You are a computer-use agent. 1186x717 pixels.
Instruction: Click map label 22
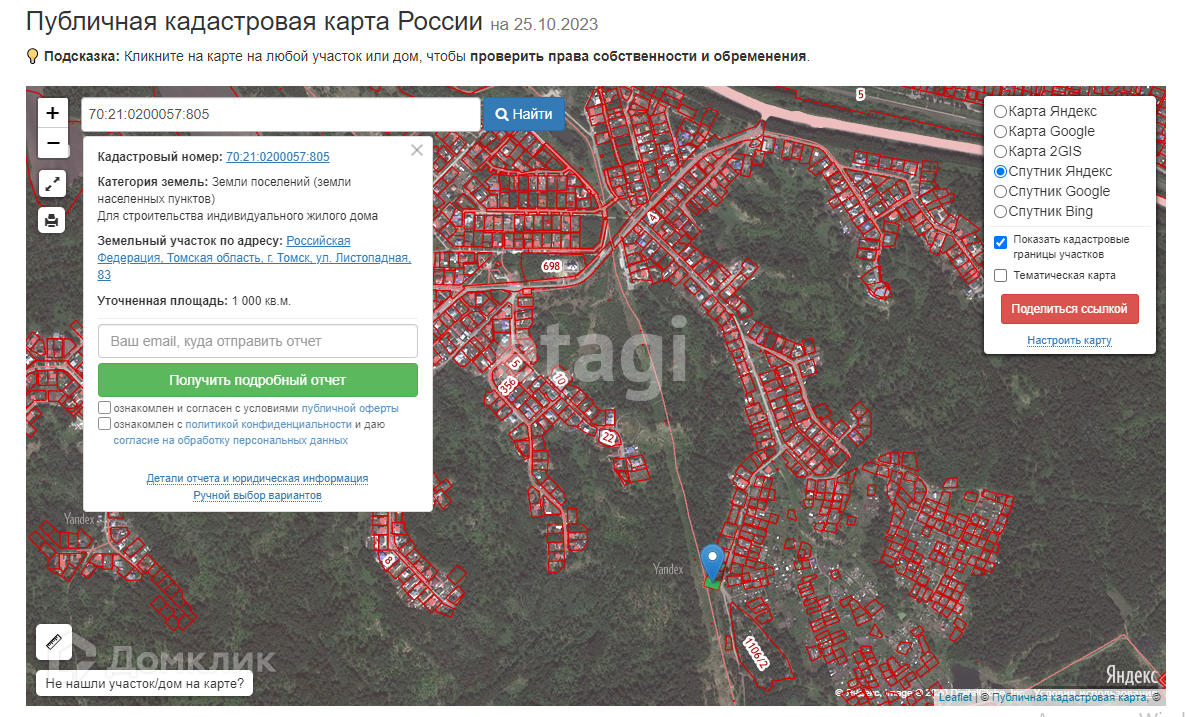coord(608,437)
